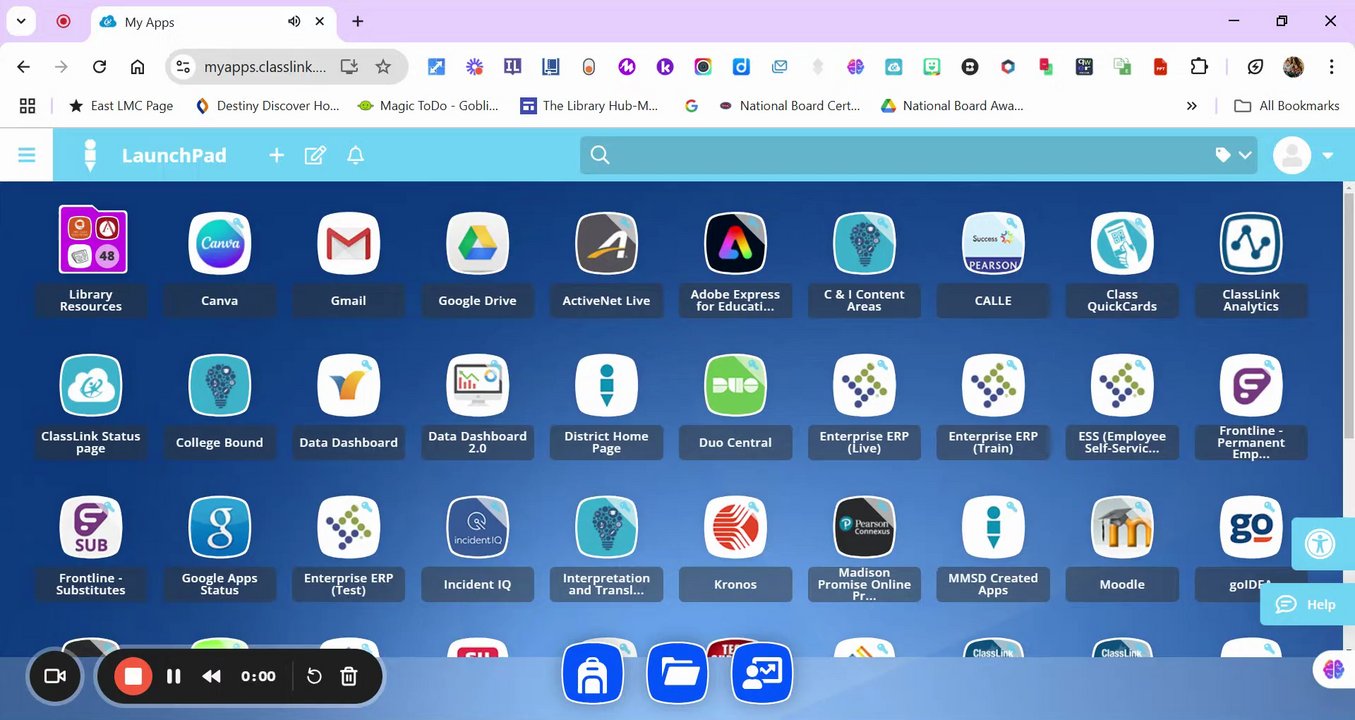Open Destiny Discover bookmark

coord(267,105)
